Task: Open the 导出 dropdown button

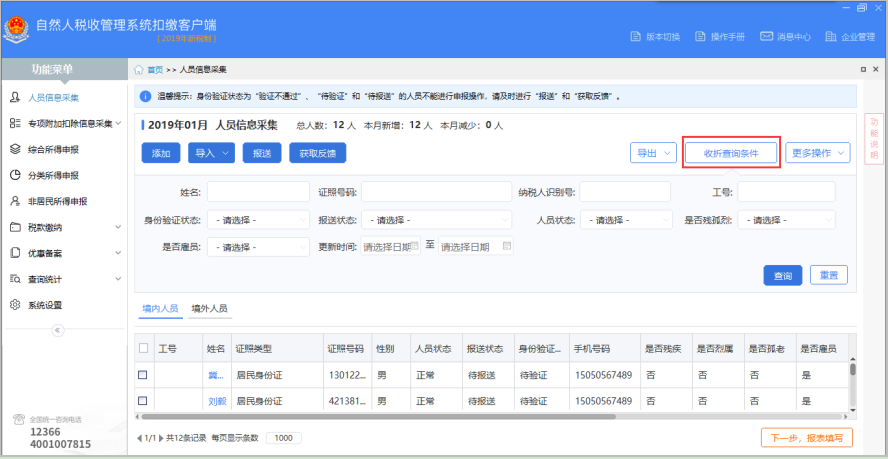Action: pyautogui.click(x=654, y=153)
